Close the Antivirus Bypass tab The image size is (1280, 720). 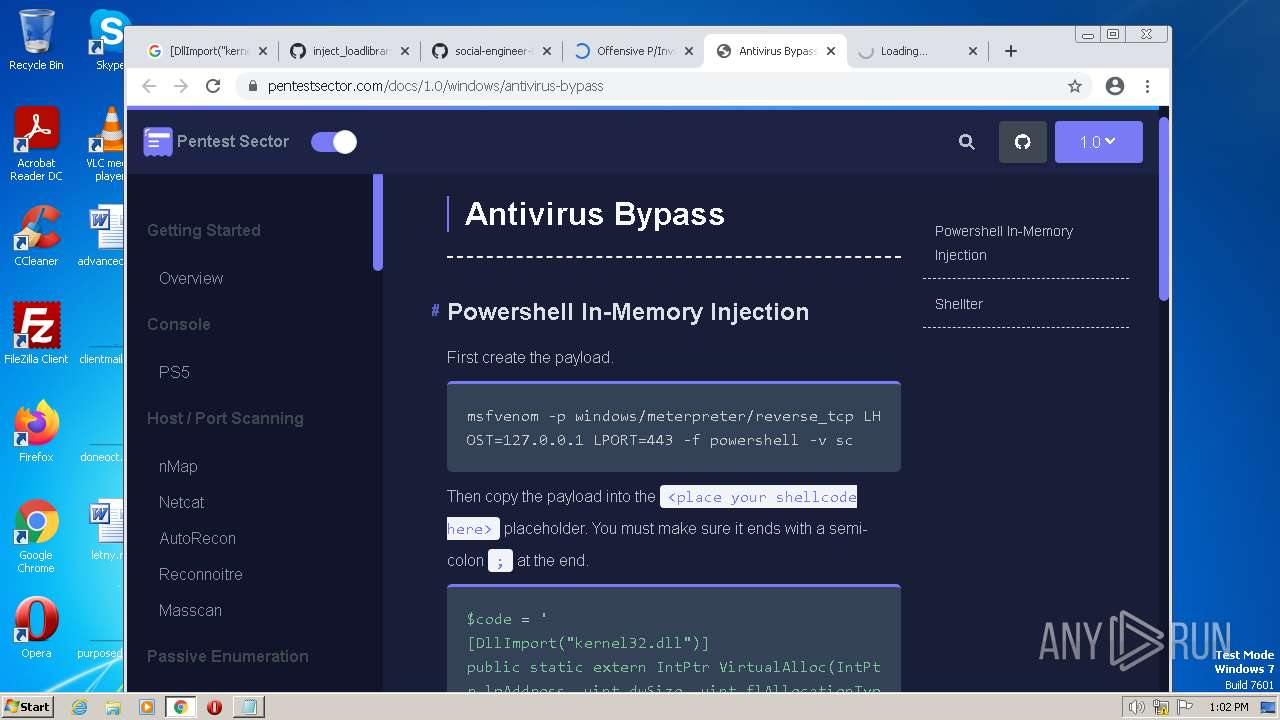831,51
